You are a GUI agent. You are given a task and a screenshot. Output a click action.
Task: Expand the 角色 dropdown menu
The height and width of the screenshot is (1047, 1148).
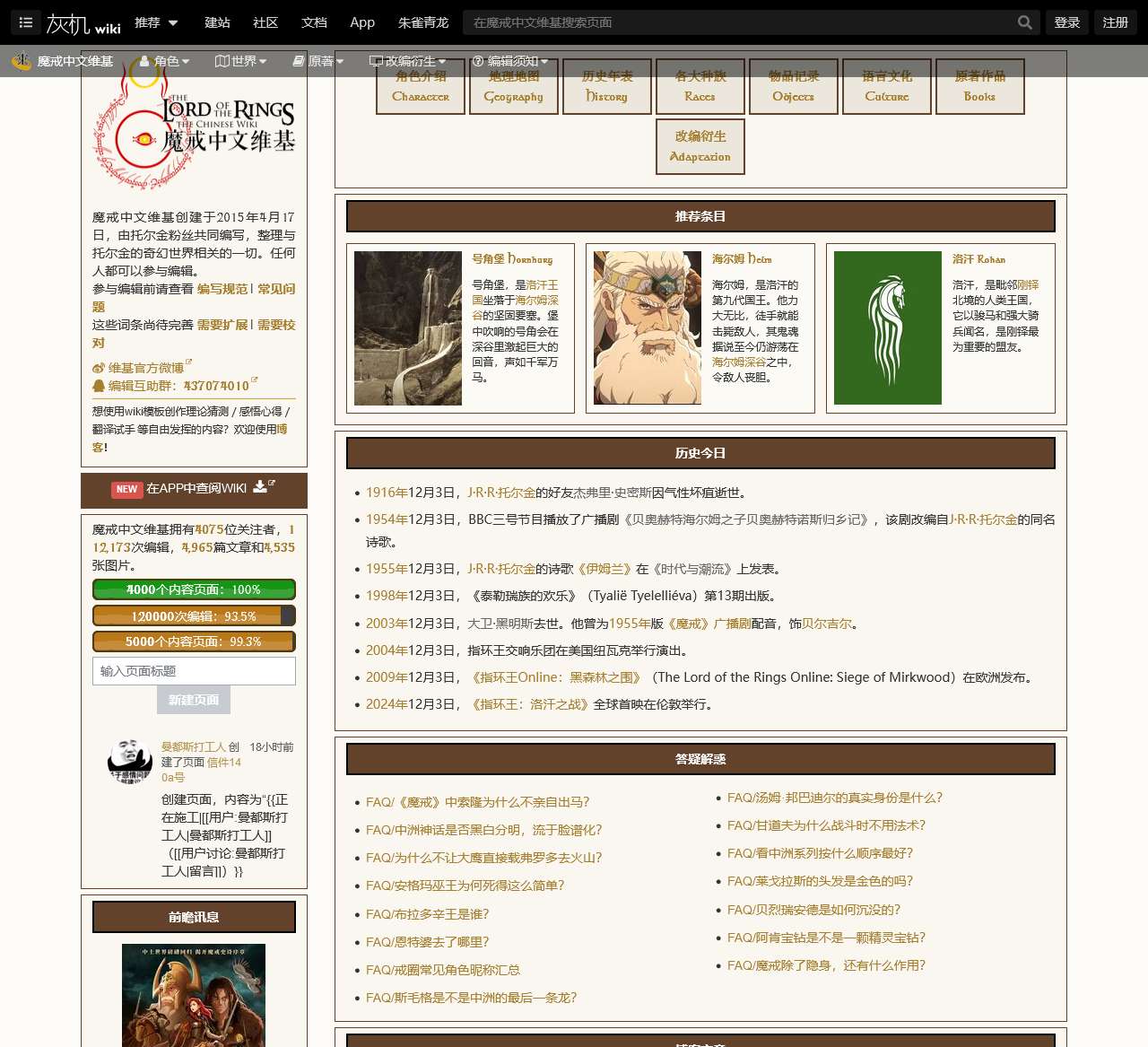(164, 61)
